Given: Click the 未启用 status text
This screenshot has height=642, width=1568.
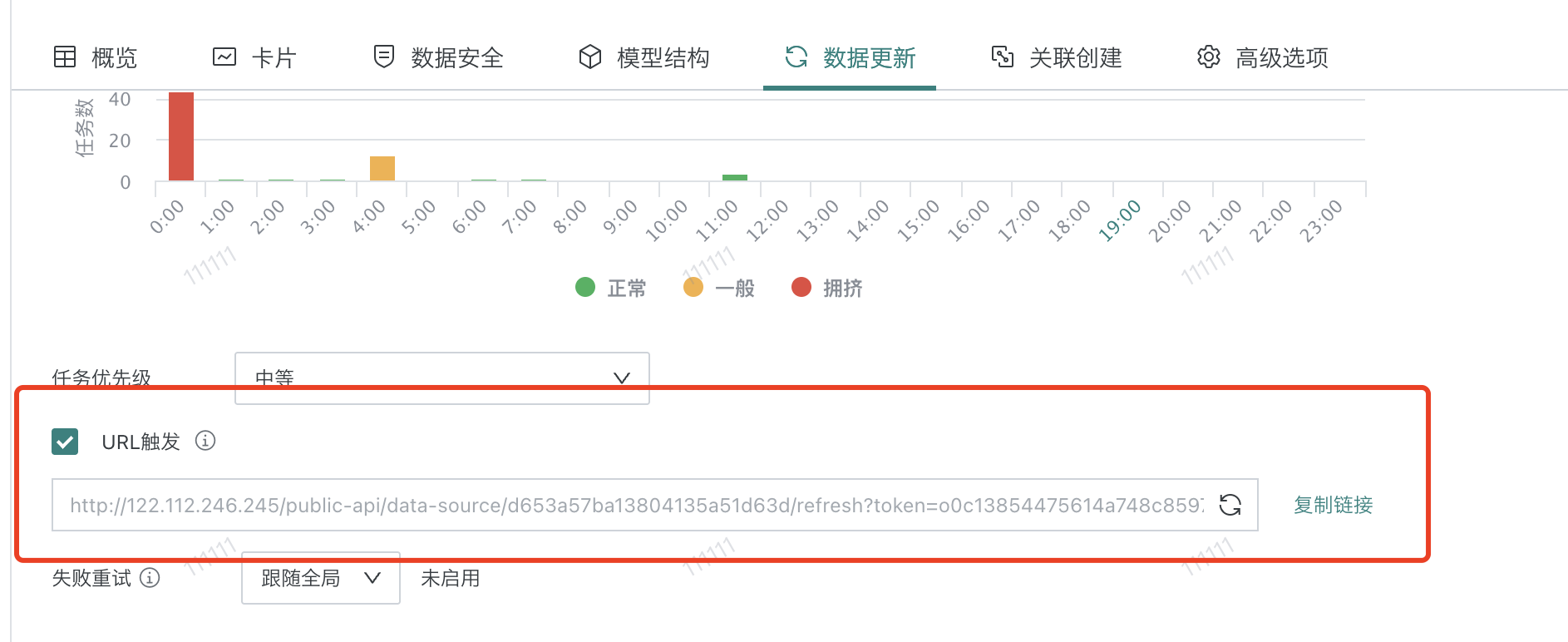Looking at the screenshot, I should (x=451, y=578).
